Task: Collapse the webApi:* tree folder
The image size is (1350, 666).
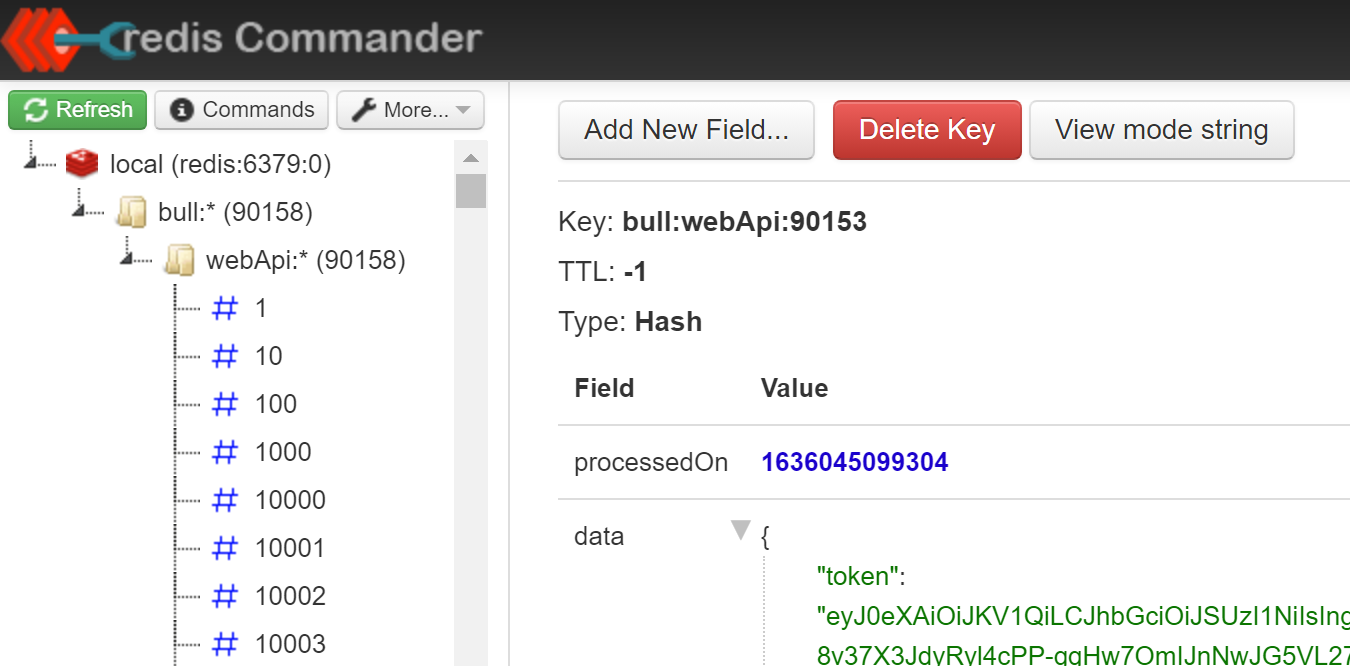Action: pyautogui.click(x=131, y=256)
